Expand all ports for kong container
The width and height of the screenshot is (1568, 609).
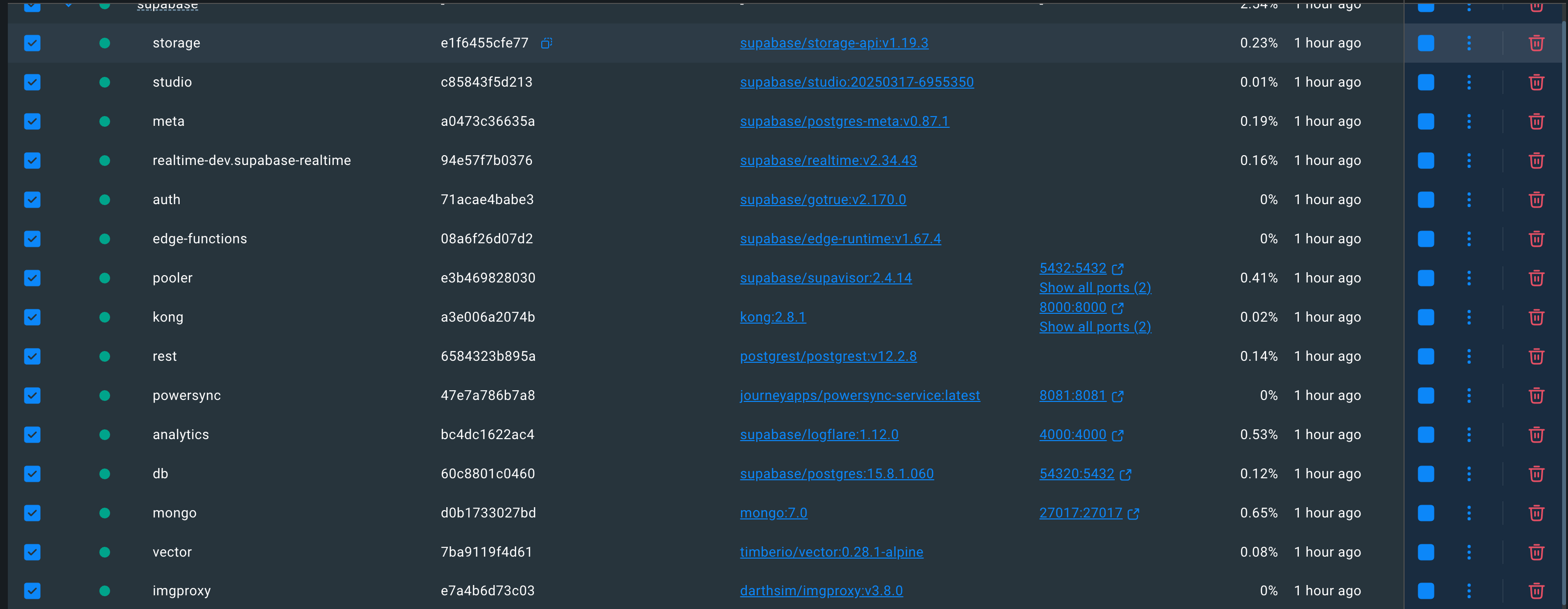(1095, 327)
